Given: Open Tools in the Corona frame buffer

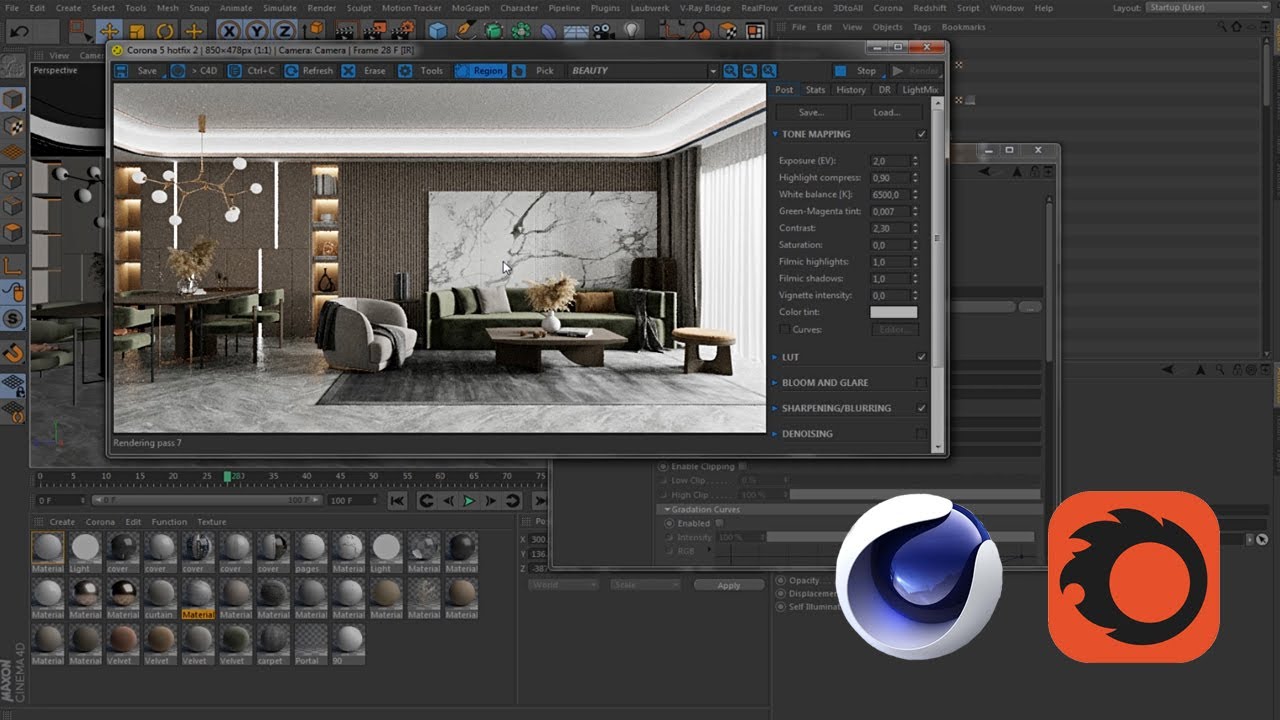Looking at the screenshot, I should click(x=421, y=71).
